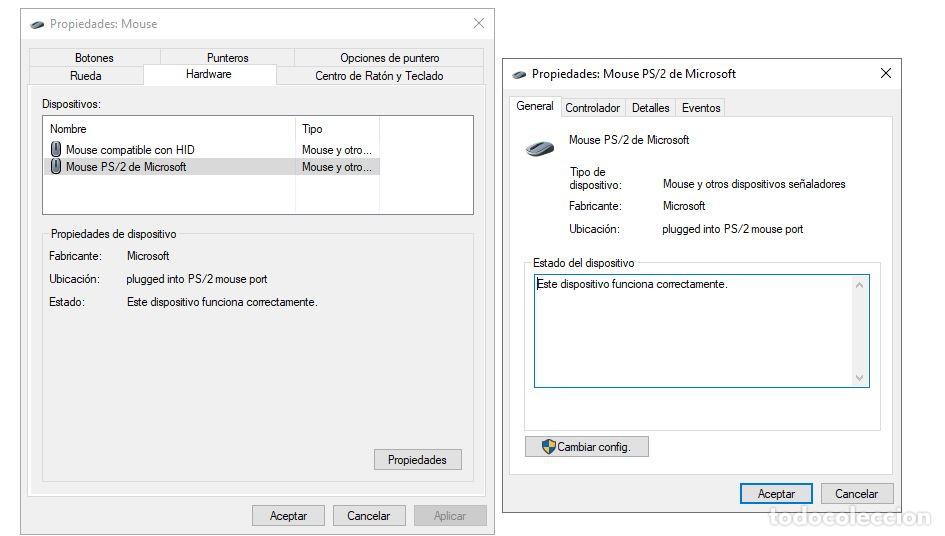This screenshot has width=945, height=536.
Task: Click Aceptar in the PS/2 properties dialog
Action: [x=776, y=493]
